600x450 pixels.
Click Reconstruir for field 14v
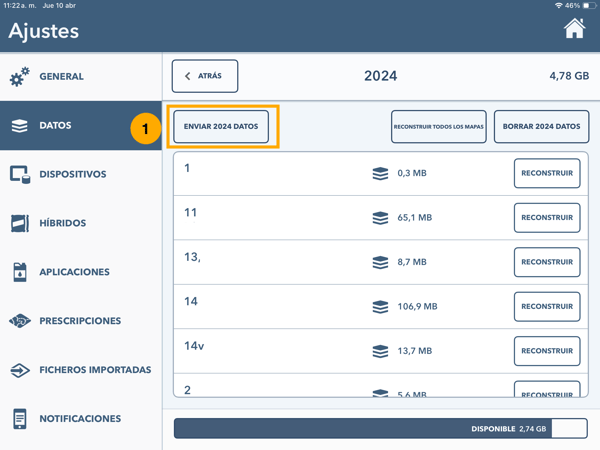coord(547,351)
